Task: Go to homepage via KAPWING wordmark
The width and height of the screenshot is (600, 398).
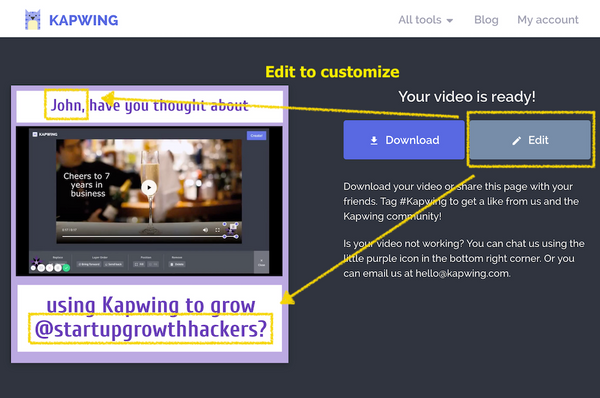Action: [x=83, y=20]
